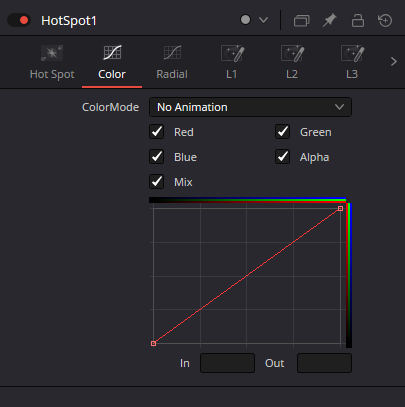Click the In value field
The height and width of the screenshot is (407, 405).
(x=227, y=363)
